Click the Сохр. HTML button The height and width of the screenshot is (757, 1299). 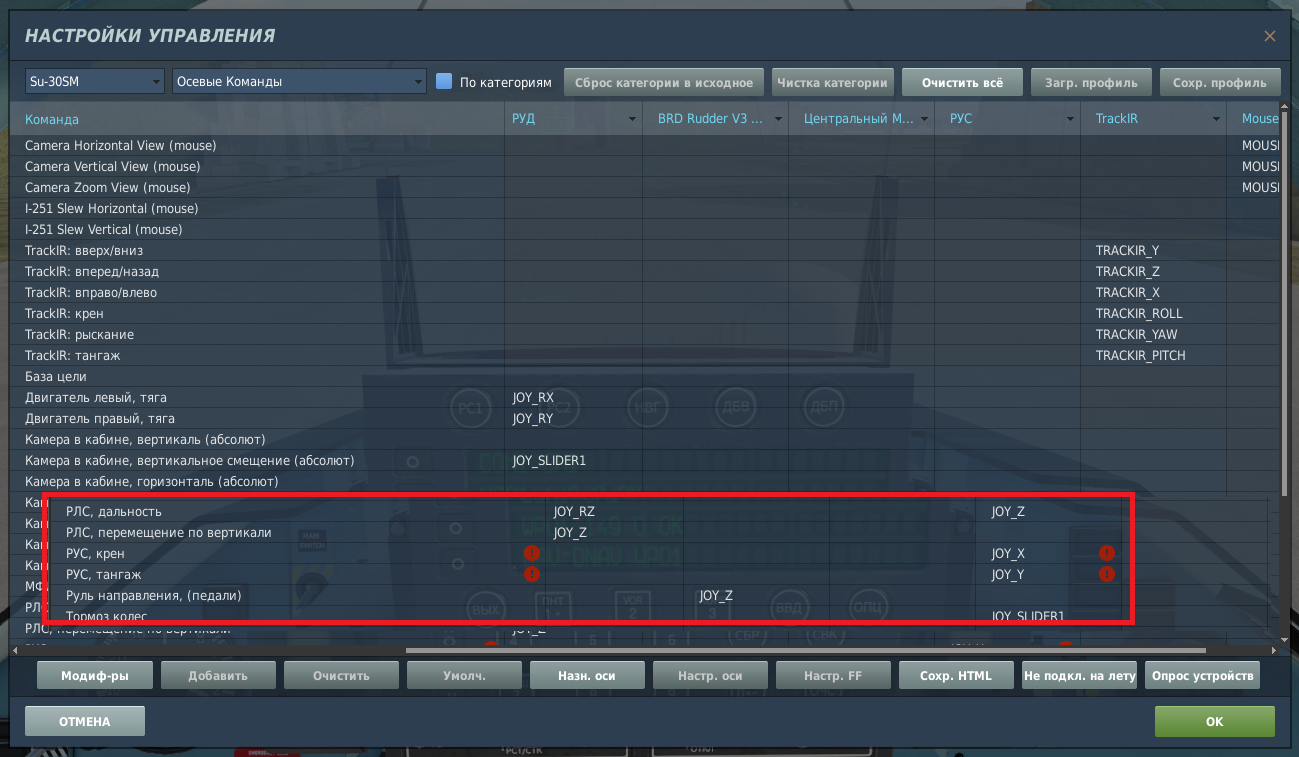click(956, 676)
